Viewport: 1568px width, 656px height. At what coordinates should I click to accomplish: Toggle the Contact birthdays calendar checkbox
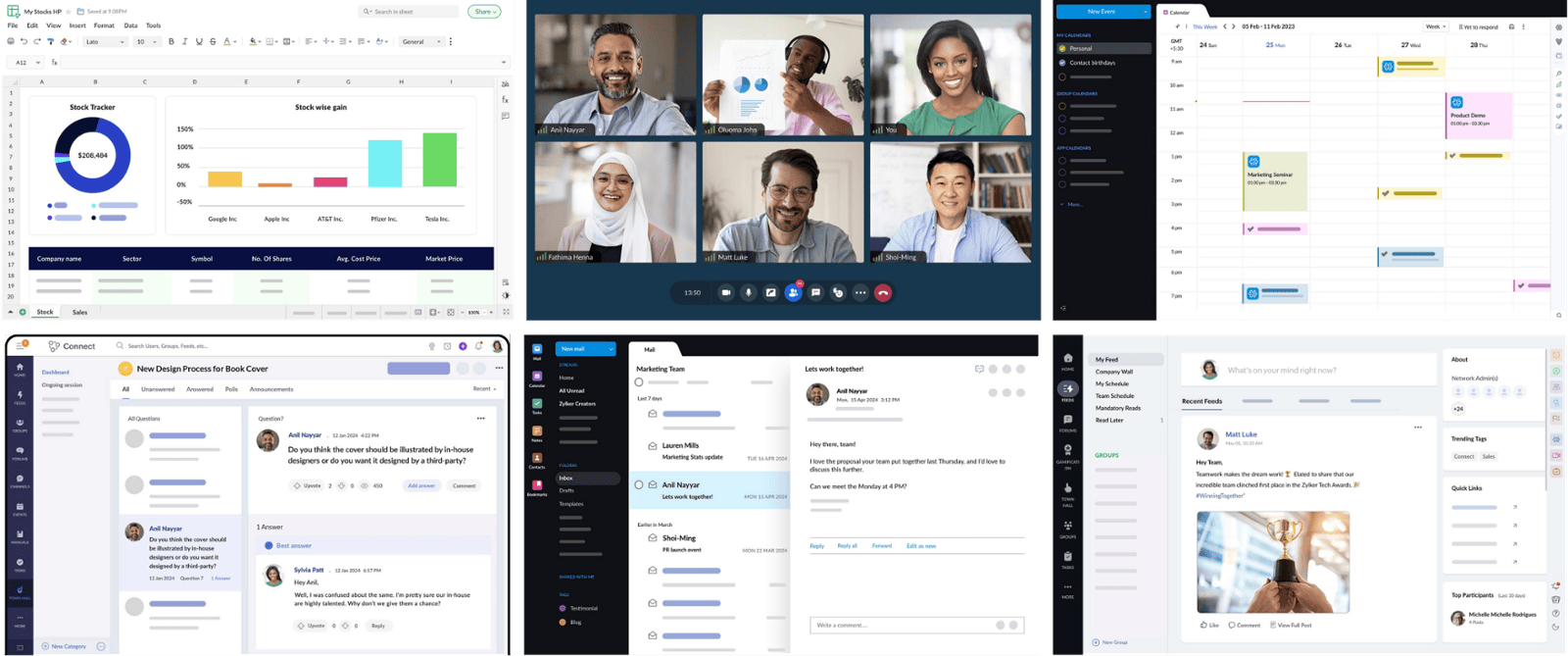coord(1062,63)
